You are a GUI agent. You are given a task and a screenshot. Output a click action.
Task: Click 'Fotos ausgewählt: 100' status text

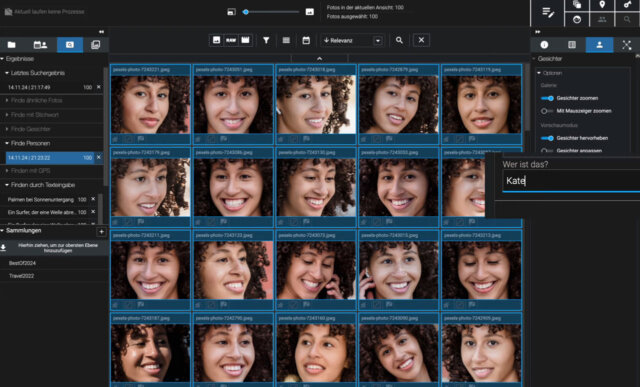(352, 17)
